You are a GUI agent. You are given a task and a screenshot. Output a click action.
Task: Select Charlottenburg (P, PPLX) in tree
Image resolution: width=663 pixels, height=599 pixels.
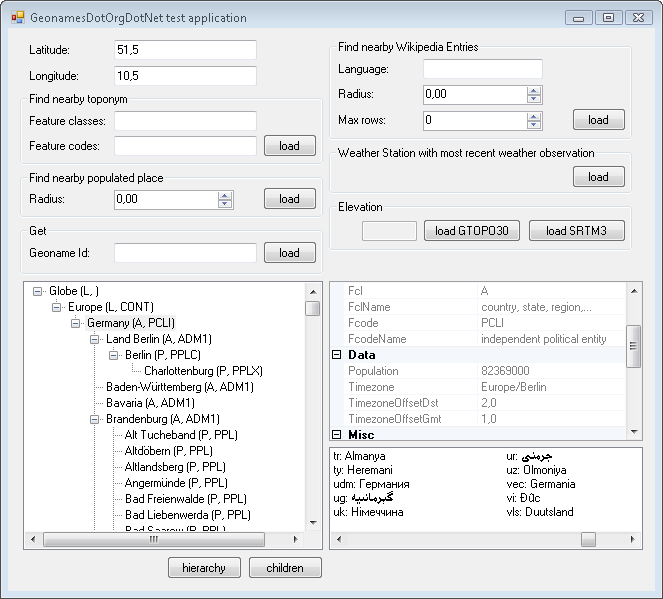203,371
